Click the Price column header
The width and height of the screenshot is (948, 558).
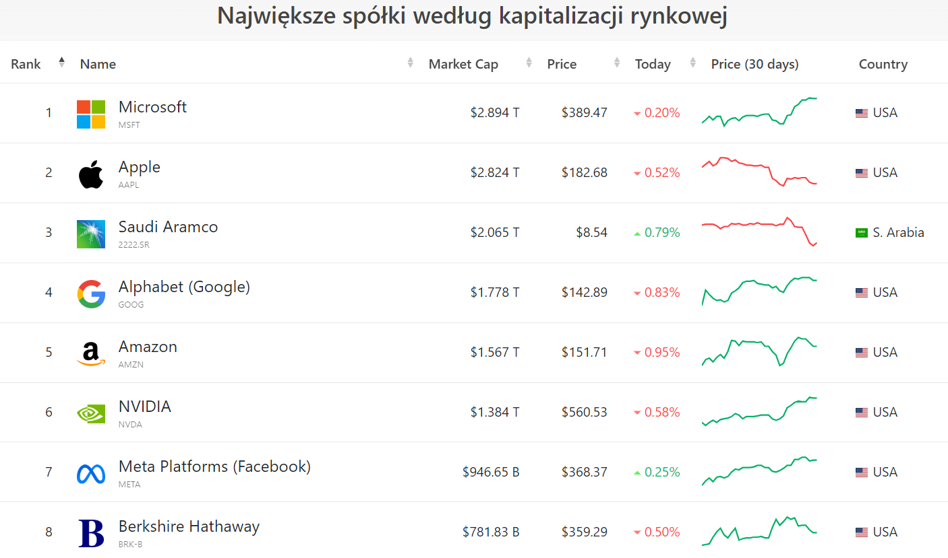pos(562,64)
